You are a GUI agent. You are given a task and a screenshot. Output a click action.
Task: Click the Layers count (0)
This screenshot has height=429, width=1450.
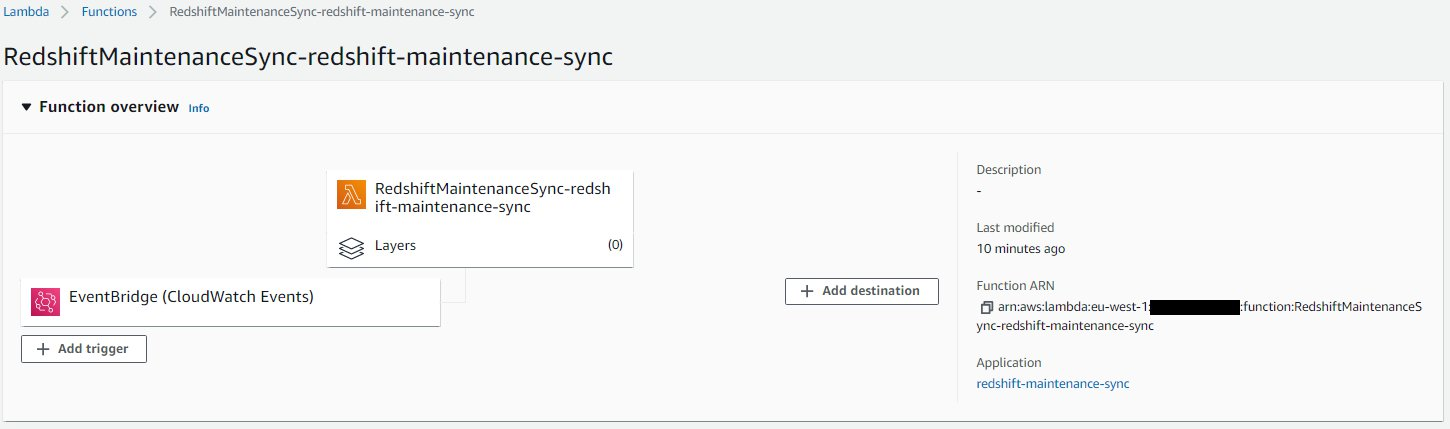(x=615, y=245)
